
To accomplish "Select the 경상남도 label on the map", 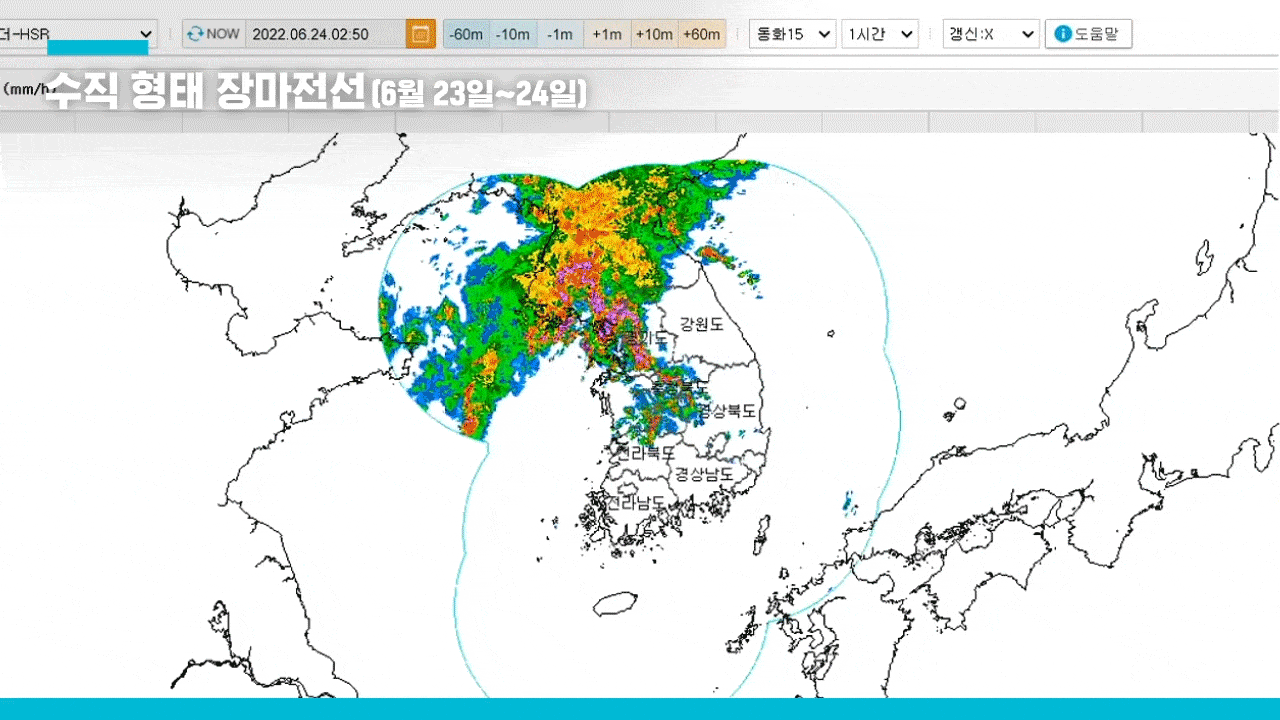I will click(x=704, y=473).
